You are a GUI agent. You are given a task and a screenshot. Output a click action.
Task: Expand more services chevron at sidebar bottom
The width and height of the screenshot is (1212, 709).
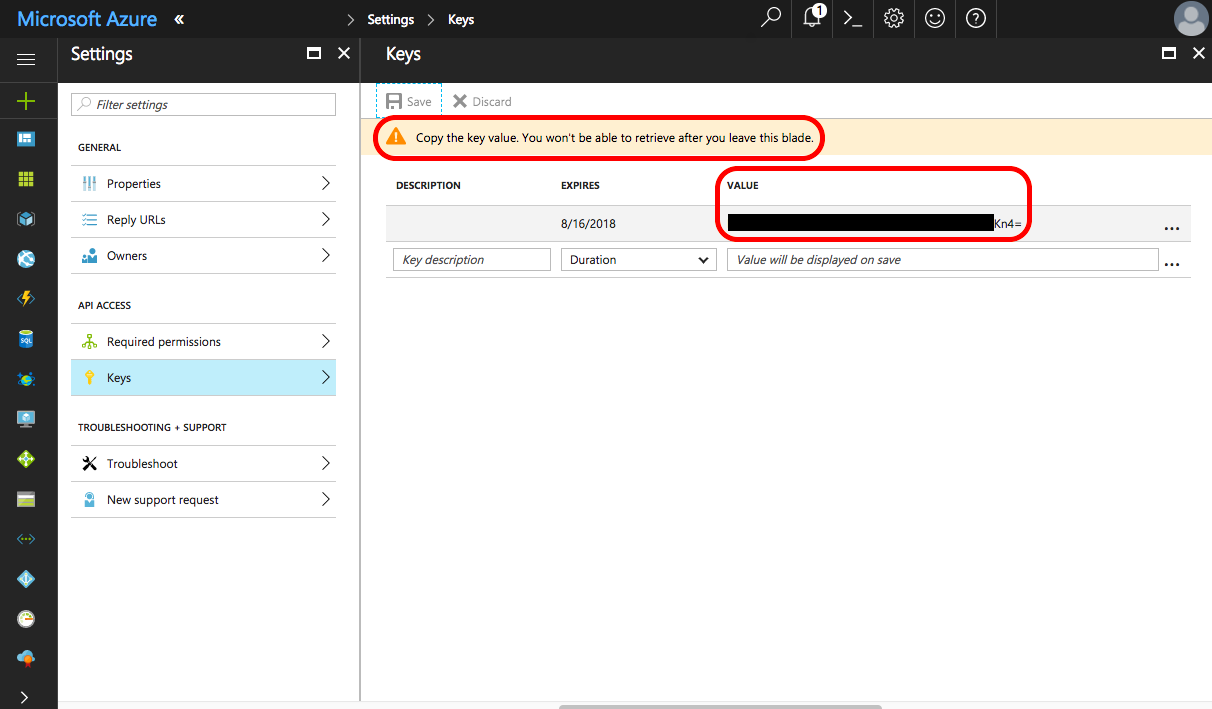tap(24, 696)
